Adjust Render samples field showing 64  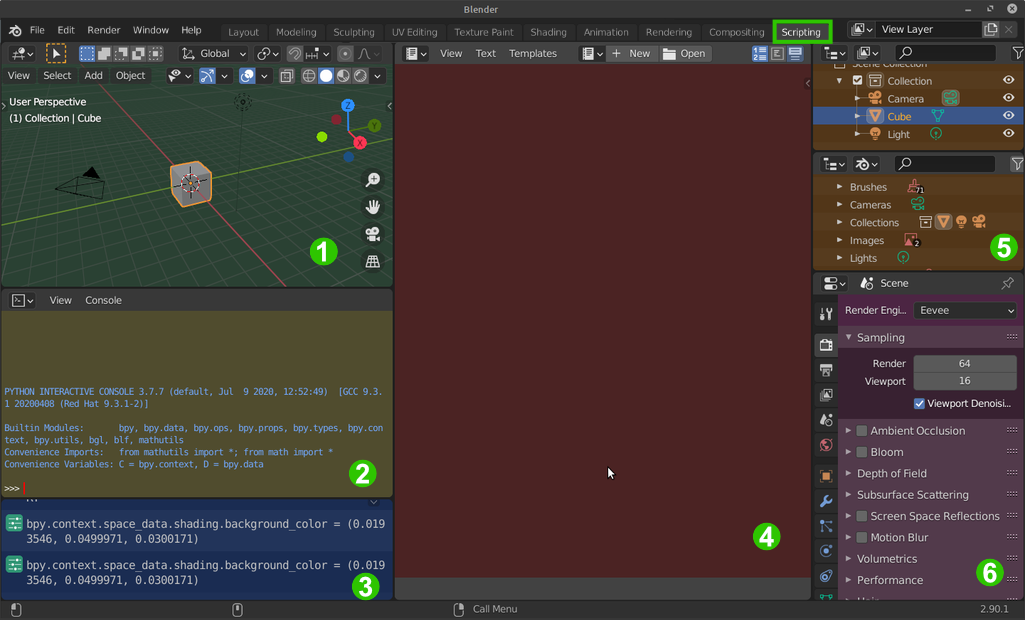(965, 364)
